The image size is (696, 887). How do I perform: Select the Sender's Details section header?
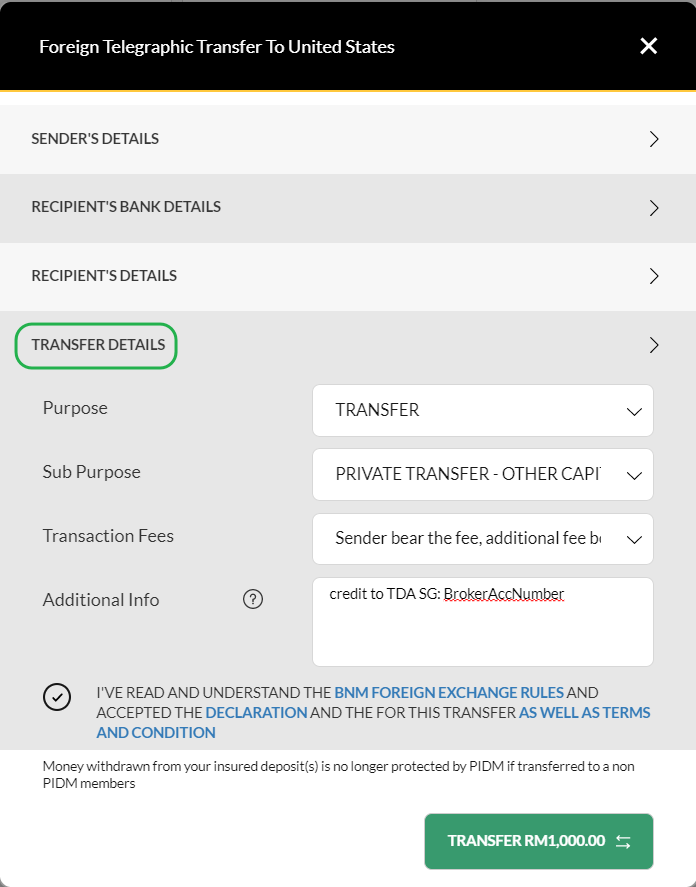coord(95,139)
